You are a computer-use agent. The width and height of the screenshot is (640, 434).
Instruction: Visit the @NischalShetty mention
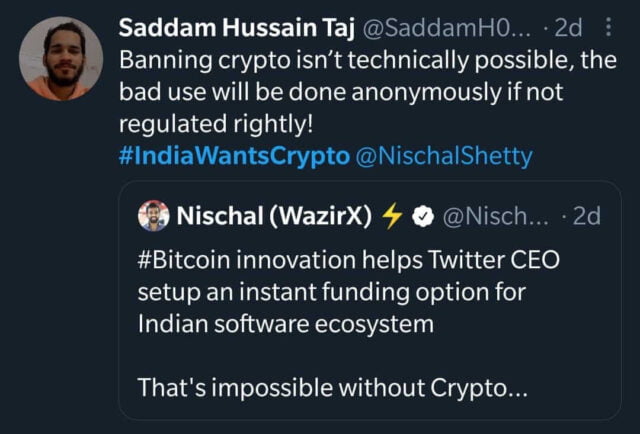pyautogui.click(x=452, y=157)
